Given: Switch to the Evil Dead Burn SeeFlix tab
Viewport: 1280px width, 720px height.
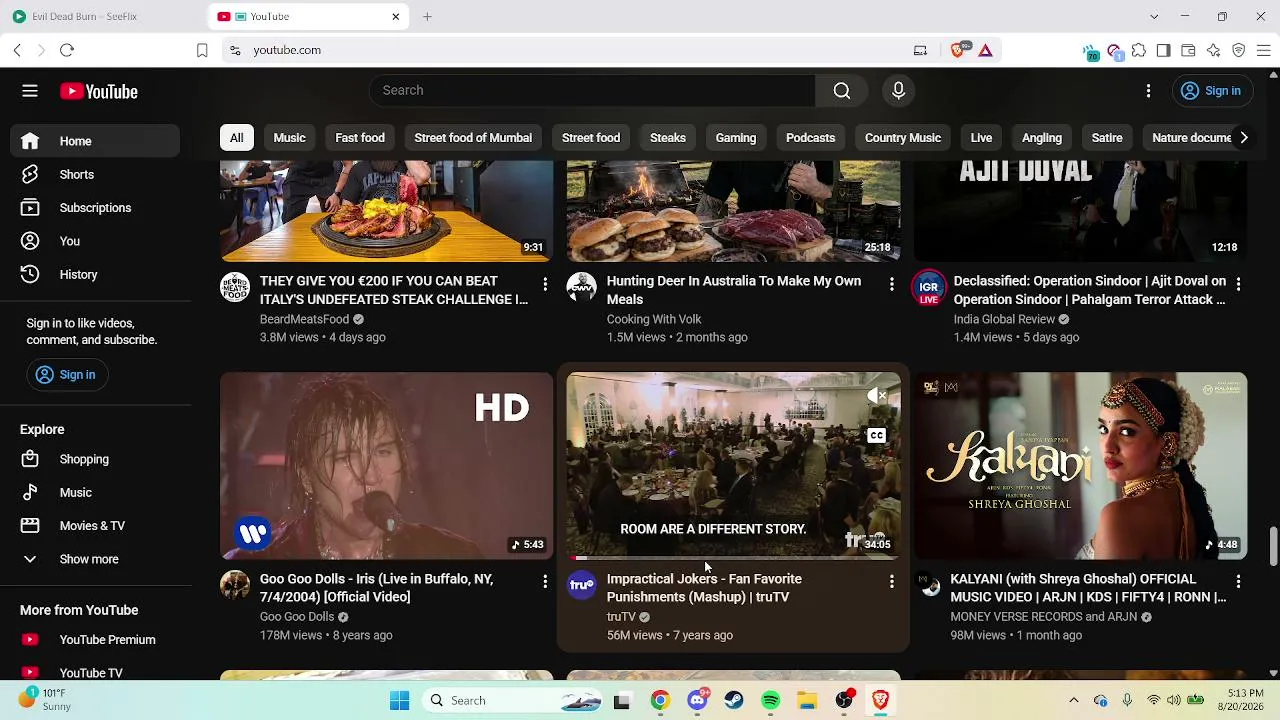Looking at the screenshot, I should coord(103,16).
